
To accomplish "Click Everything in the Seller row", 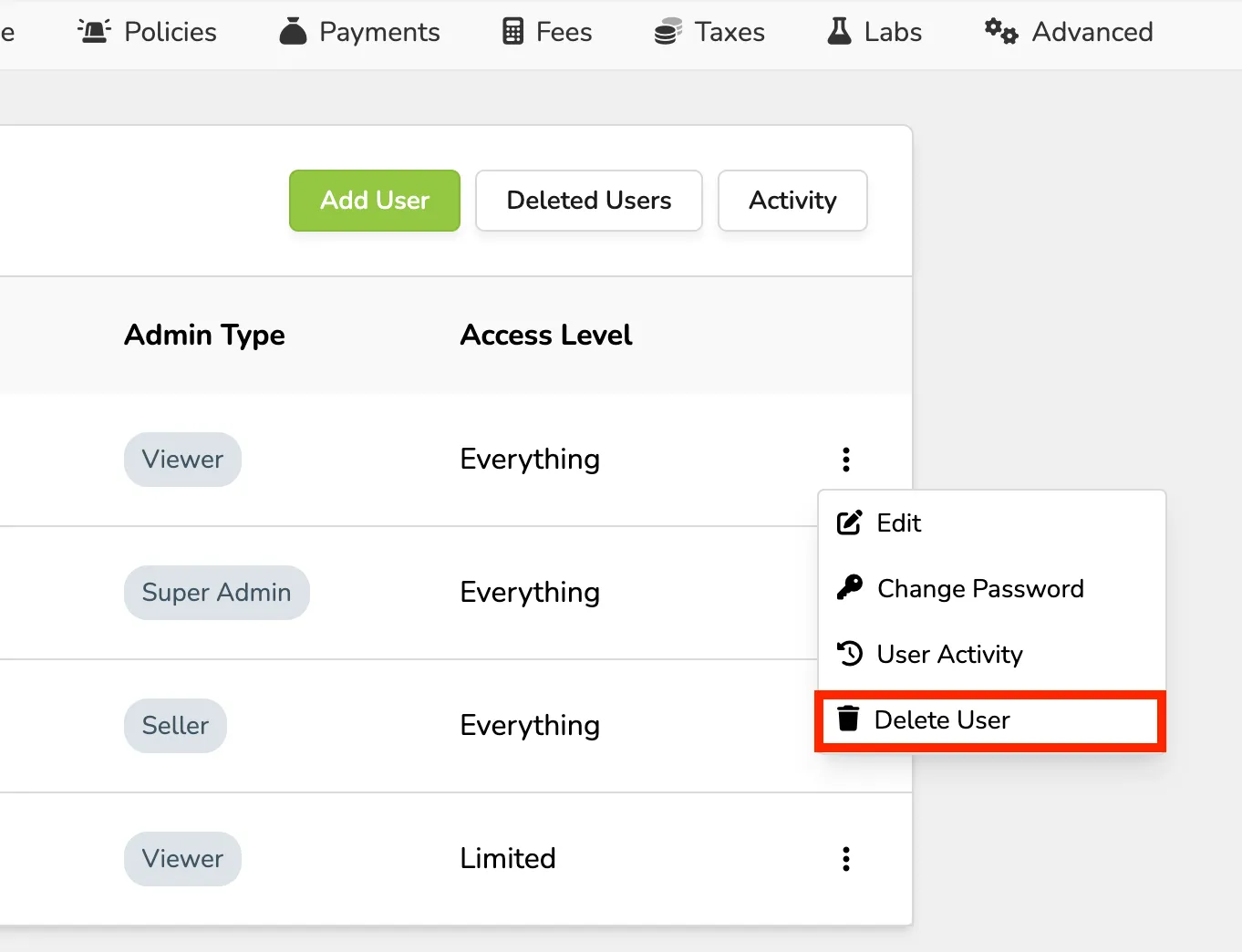I will [x=530, y=726].
